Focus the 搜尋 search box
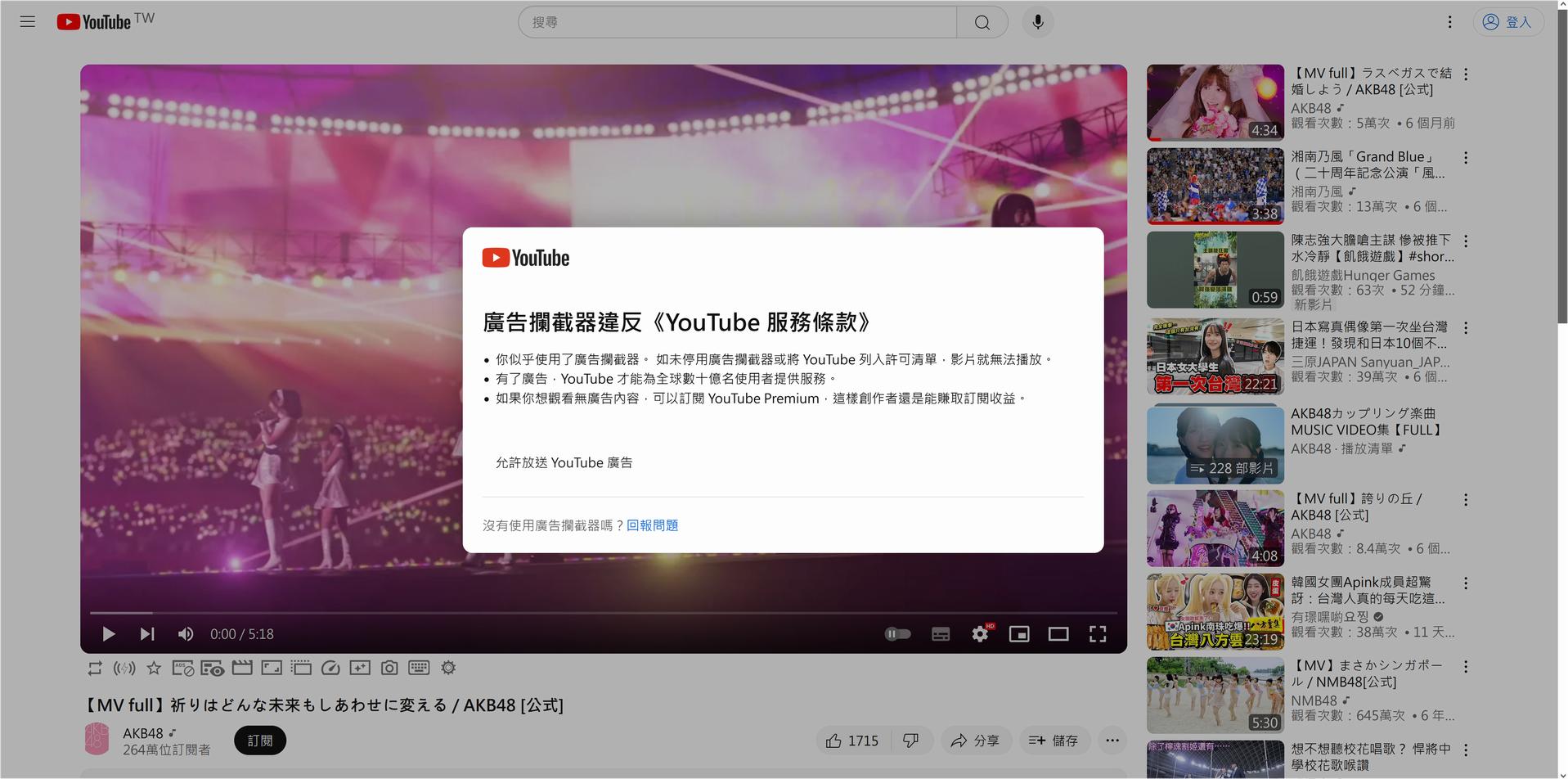 737,22
